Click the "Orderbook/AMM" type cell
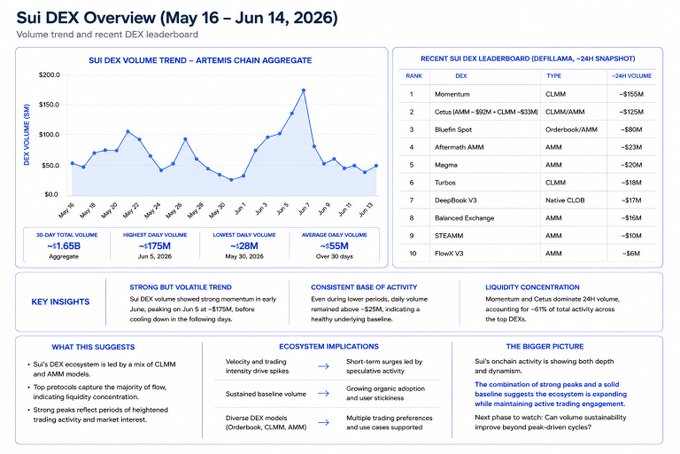Image resolution: width=680 pixels, height=454 pixels. point(571,130)
